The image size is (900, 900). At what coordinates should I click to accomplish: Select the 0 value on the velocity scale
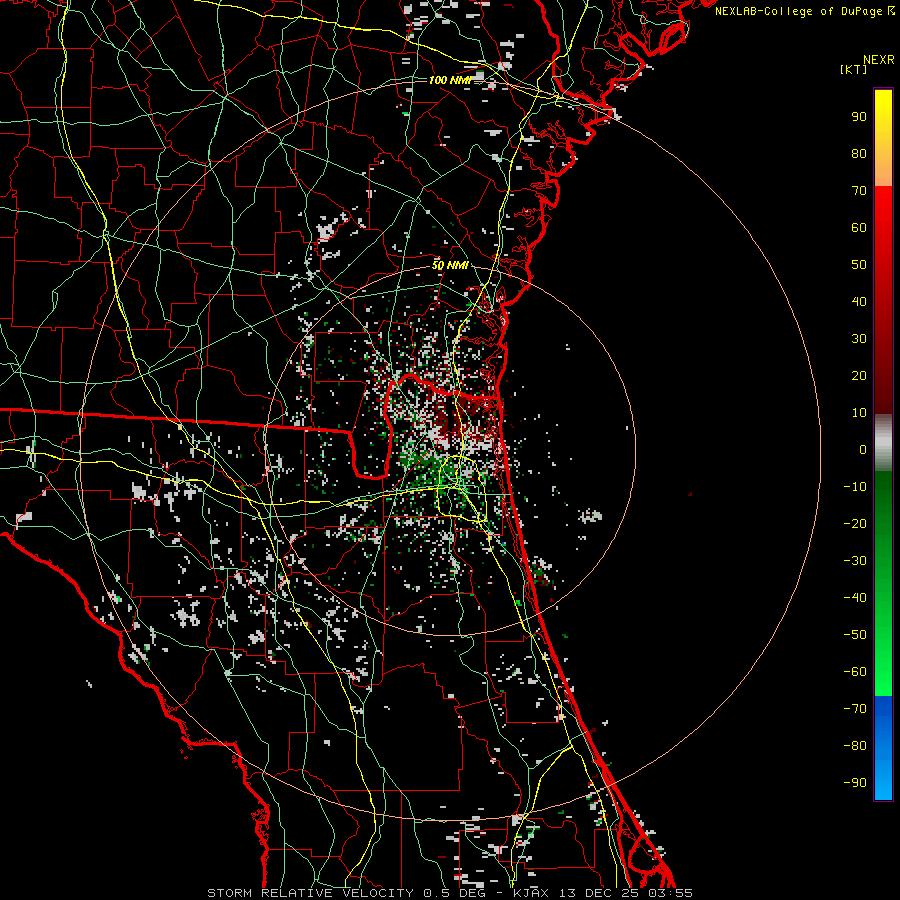[863, 450]
